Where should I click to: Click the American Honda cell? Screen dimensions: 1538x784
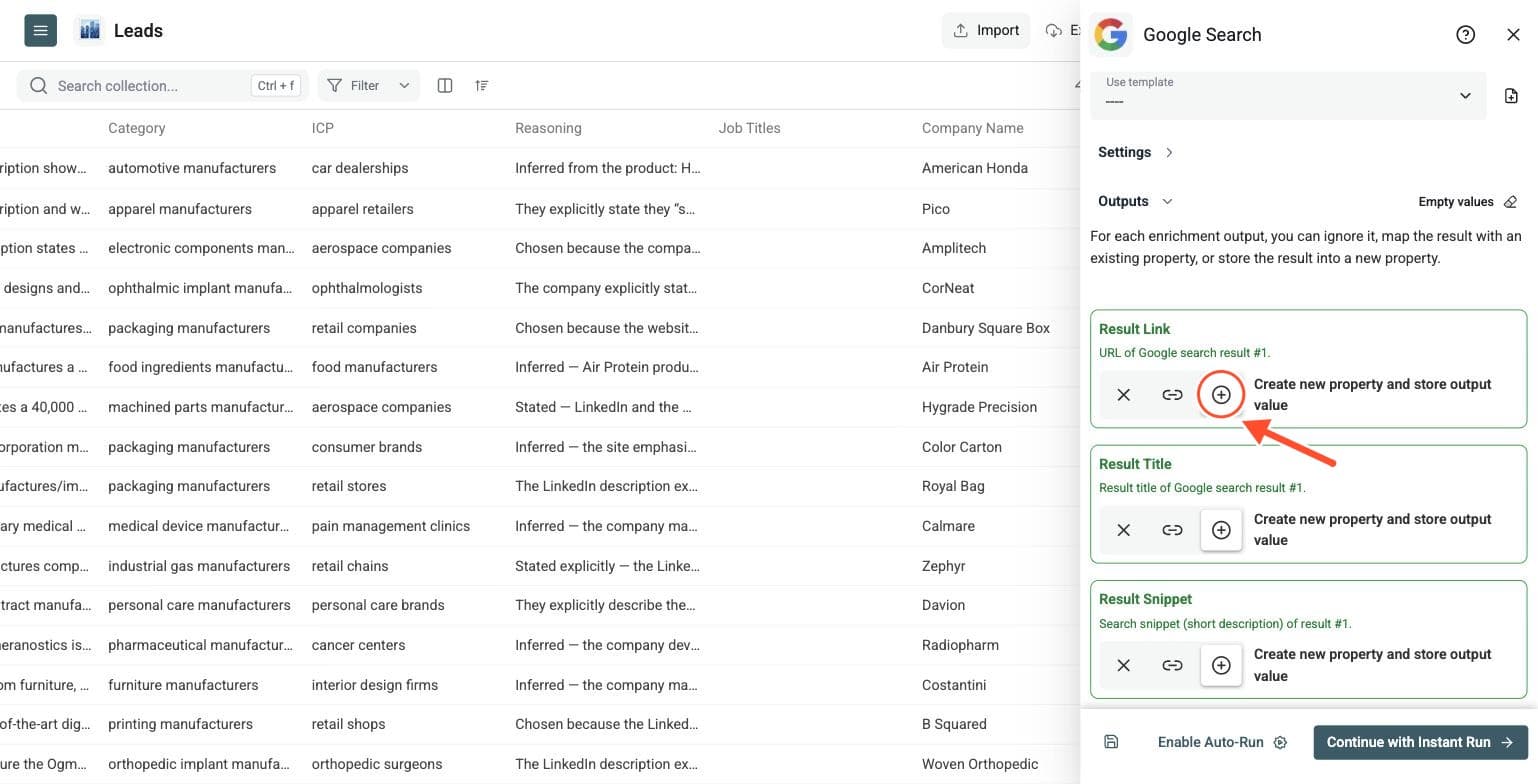point(975,168)
